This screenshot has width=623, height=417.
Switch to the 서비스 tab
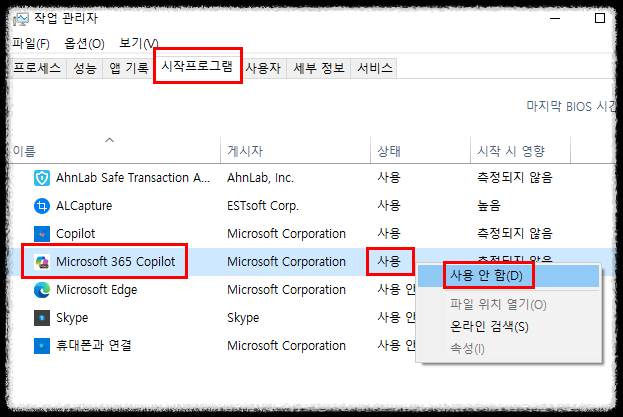pyautogui.click(x=374, y=68)
